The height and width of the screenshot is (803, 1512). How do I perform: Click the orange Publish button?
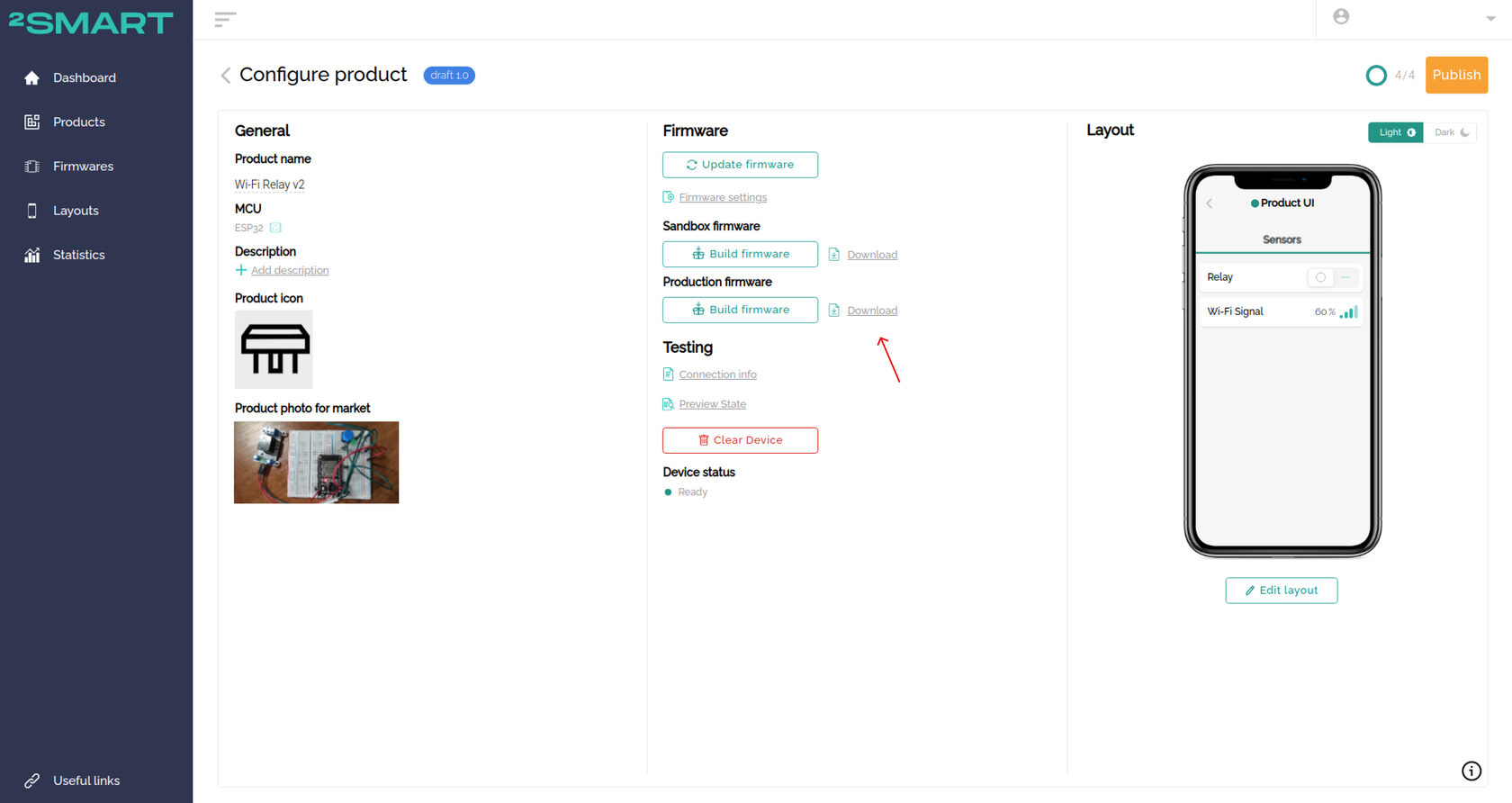click(1456, 75)
